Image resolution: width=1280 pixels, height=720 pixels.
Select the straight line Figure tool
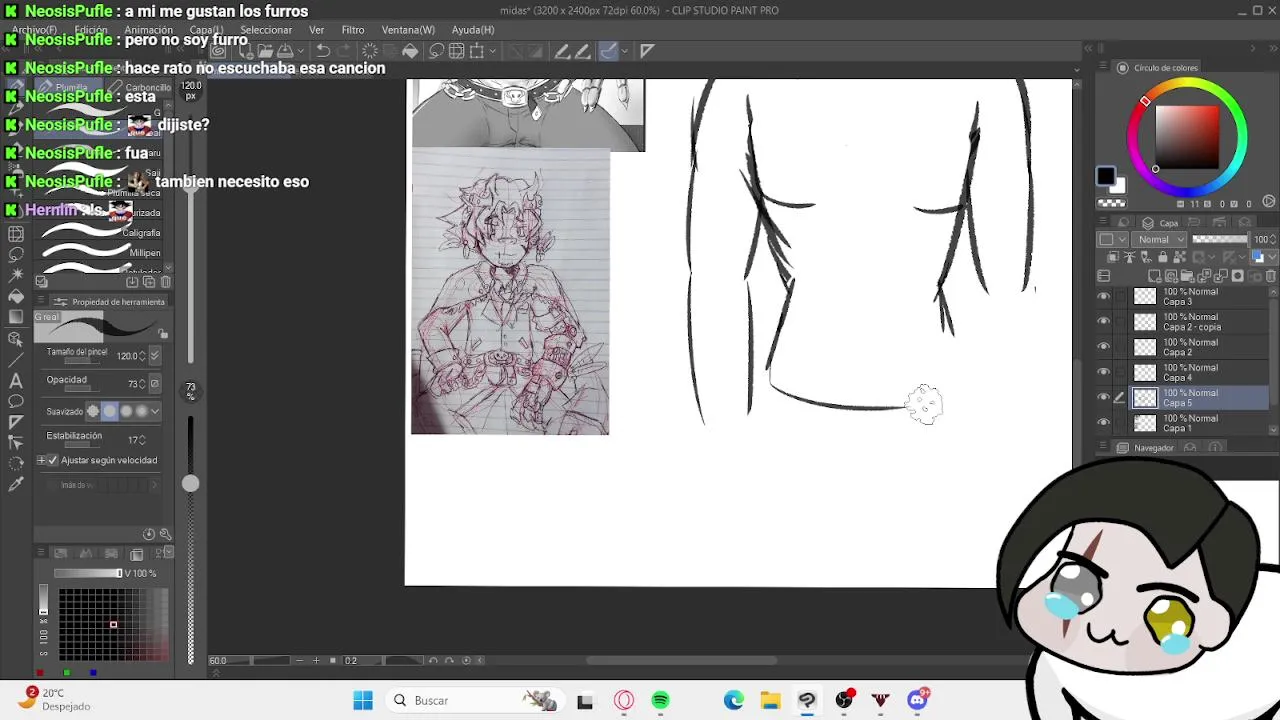tap(16, 359)
